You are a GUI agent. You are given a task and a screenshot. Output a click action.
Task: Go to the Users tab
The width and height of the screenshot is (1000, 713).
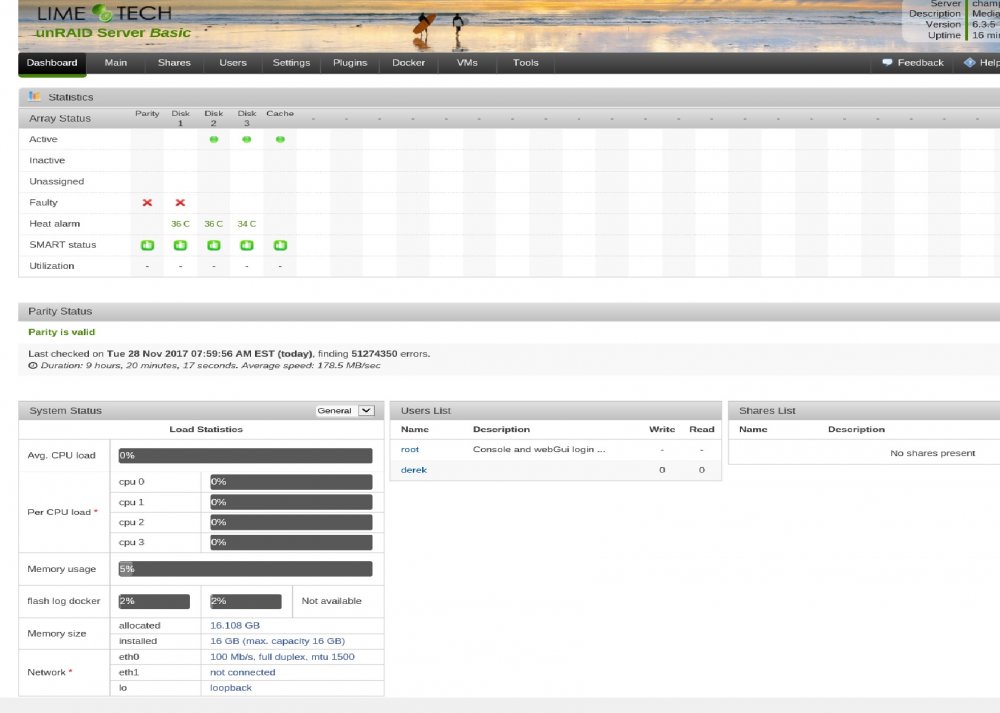[x=233, y=62]
